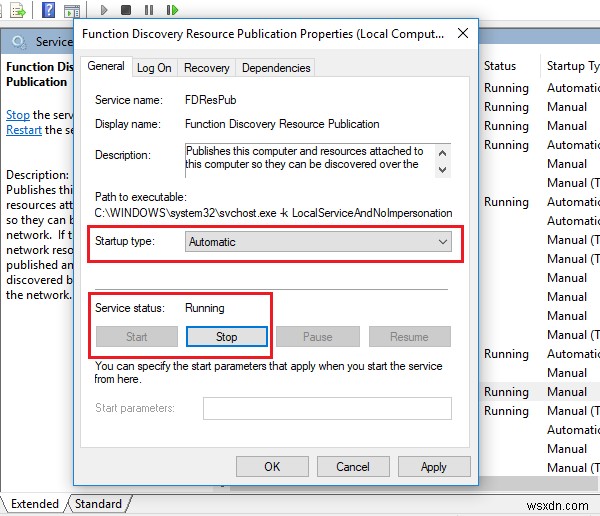Viewport: 600px width, 516px height.
Task: Click the disabled Start button
Action: 137,337
